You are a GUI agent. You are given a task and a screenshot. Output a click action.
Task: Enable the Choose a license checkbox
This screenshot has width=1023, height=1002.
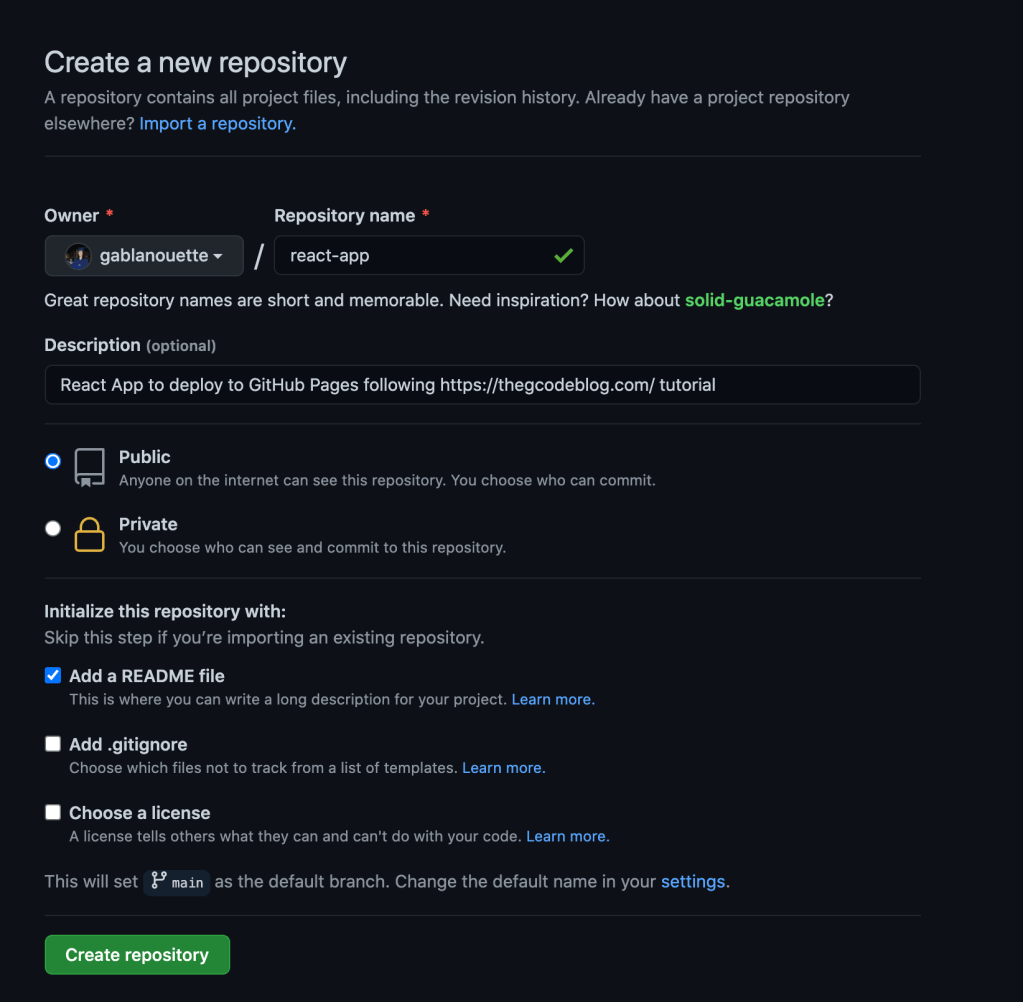53,813
